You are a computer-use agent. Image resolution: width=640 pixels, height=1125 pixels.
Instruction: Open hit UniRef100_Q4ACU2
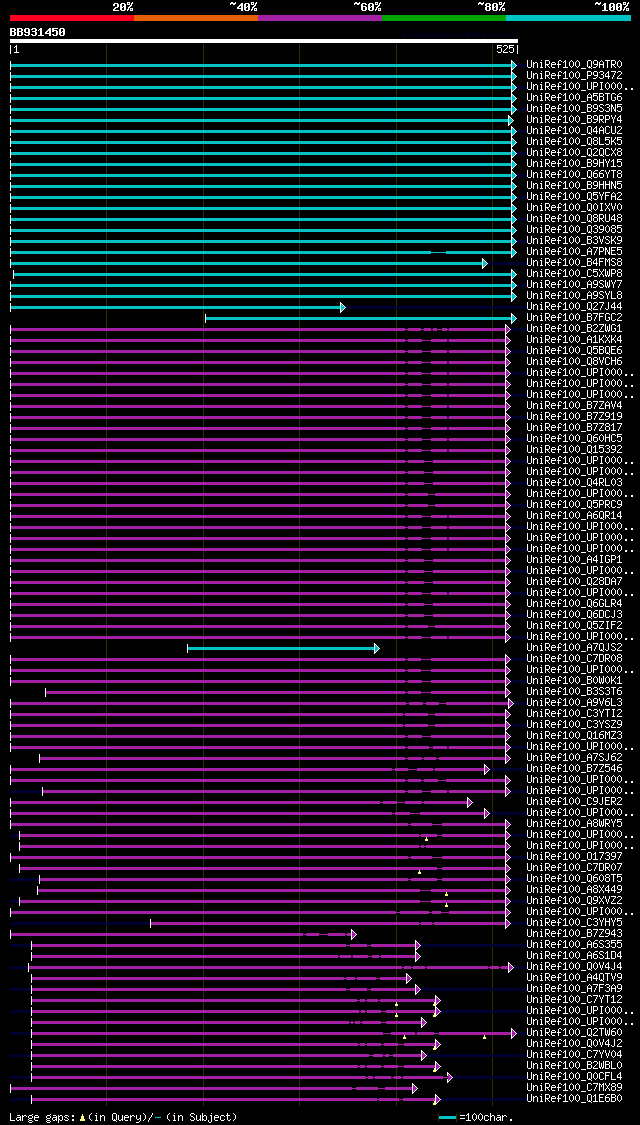(574, 131)
